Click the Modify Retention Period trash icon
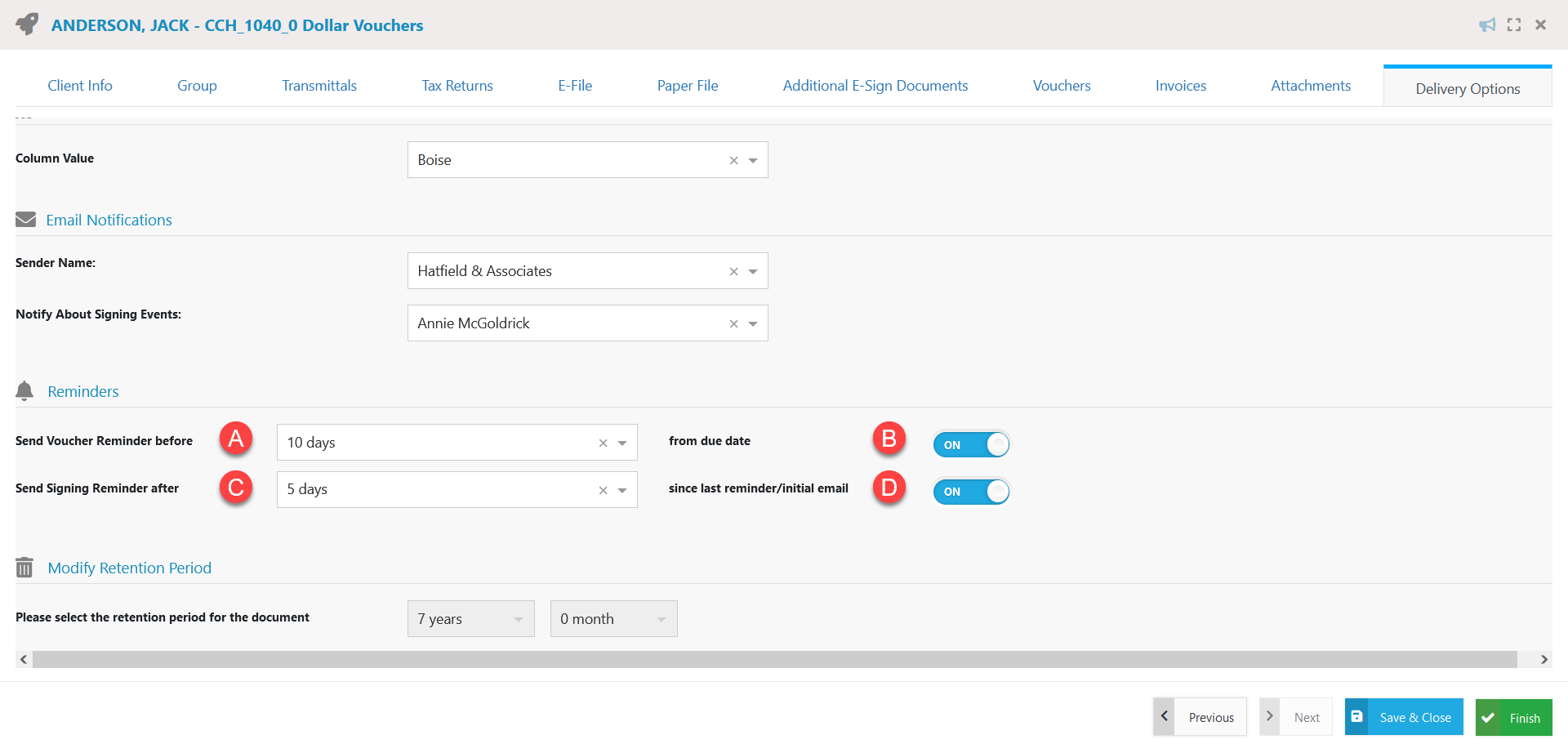This screenshot has width=1568, height=753. click(24, 567)
